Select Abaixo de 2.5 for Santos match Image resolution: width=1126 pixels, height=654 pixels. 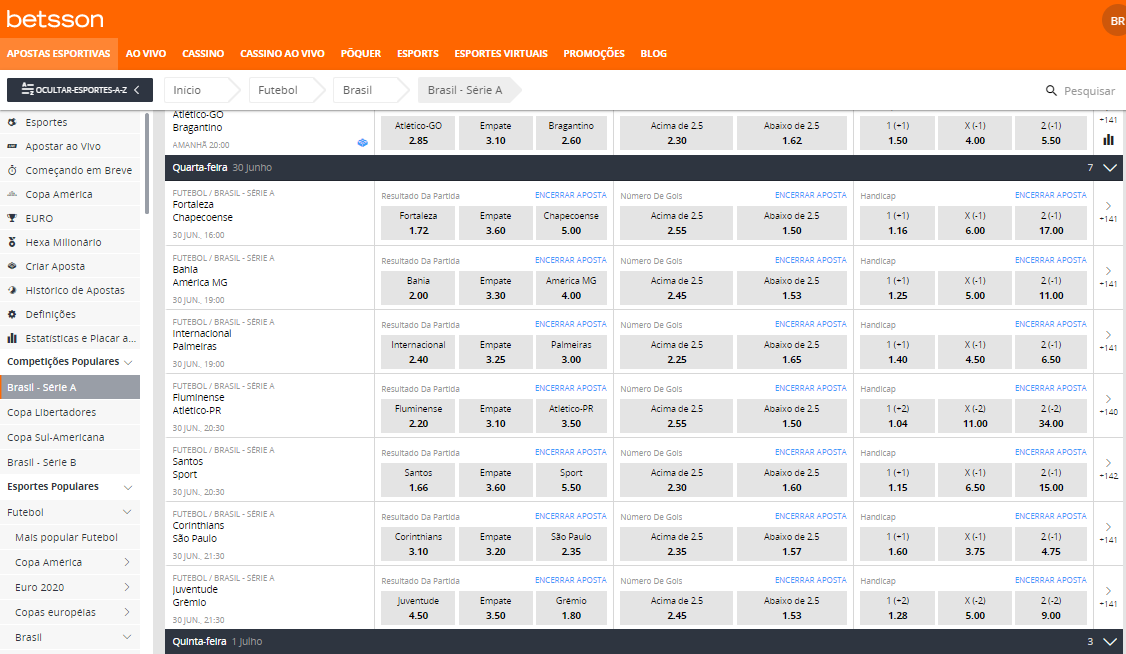[x=791, y=480]
